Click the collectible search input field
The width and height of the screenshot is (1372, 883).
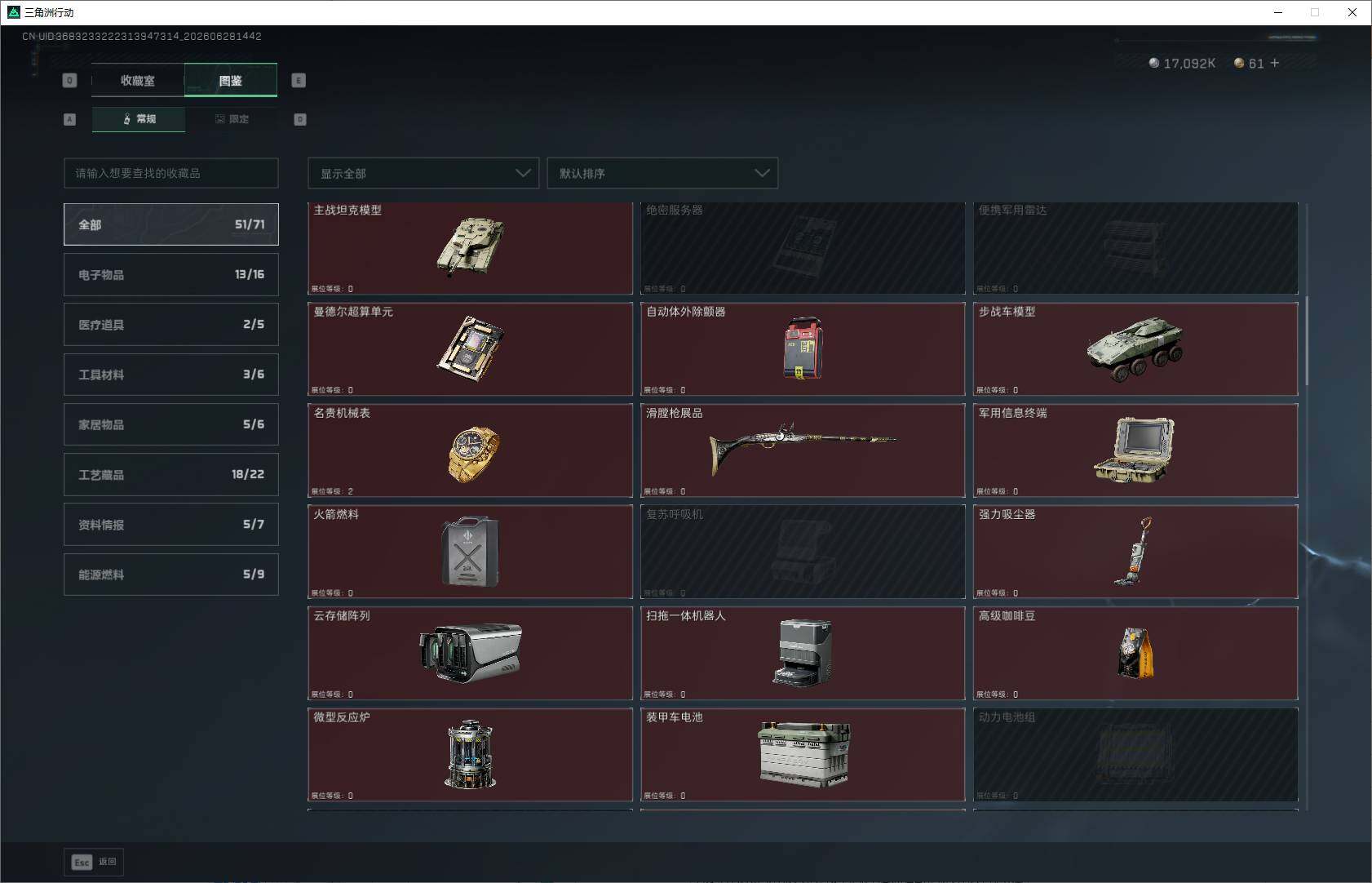(x=171, y=173)
